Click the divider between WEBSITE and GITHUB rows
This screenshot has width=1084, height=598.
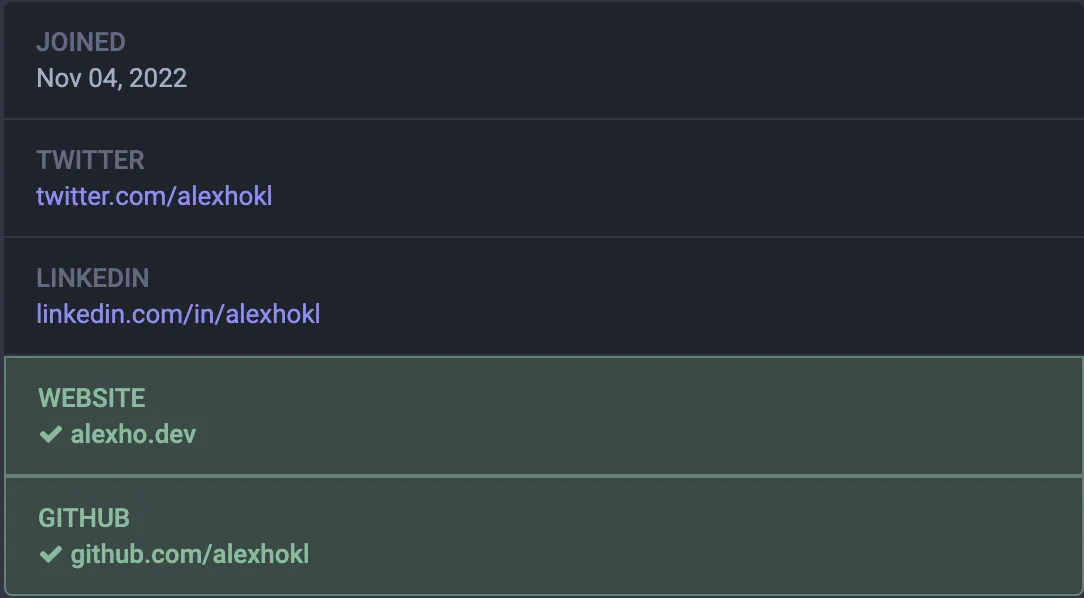[x=542, y=476]
